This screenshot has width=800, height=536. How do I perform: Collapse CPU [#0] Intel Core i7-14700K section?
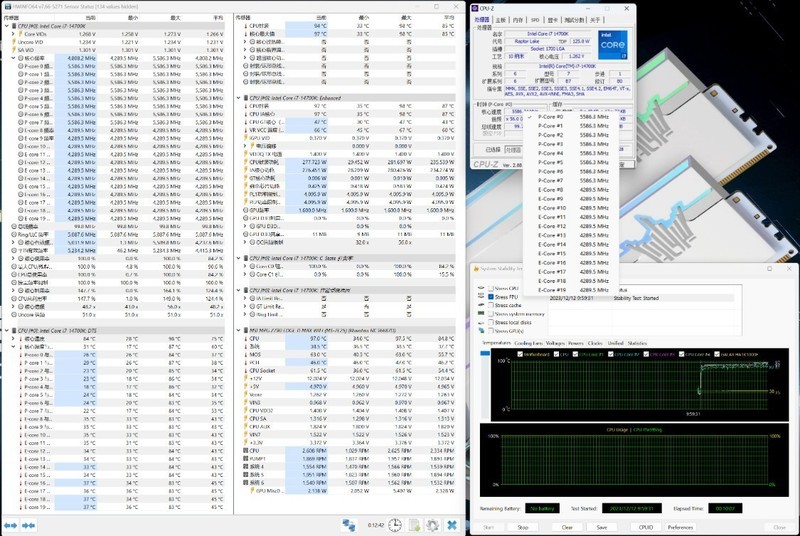pos(7,25)
